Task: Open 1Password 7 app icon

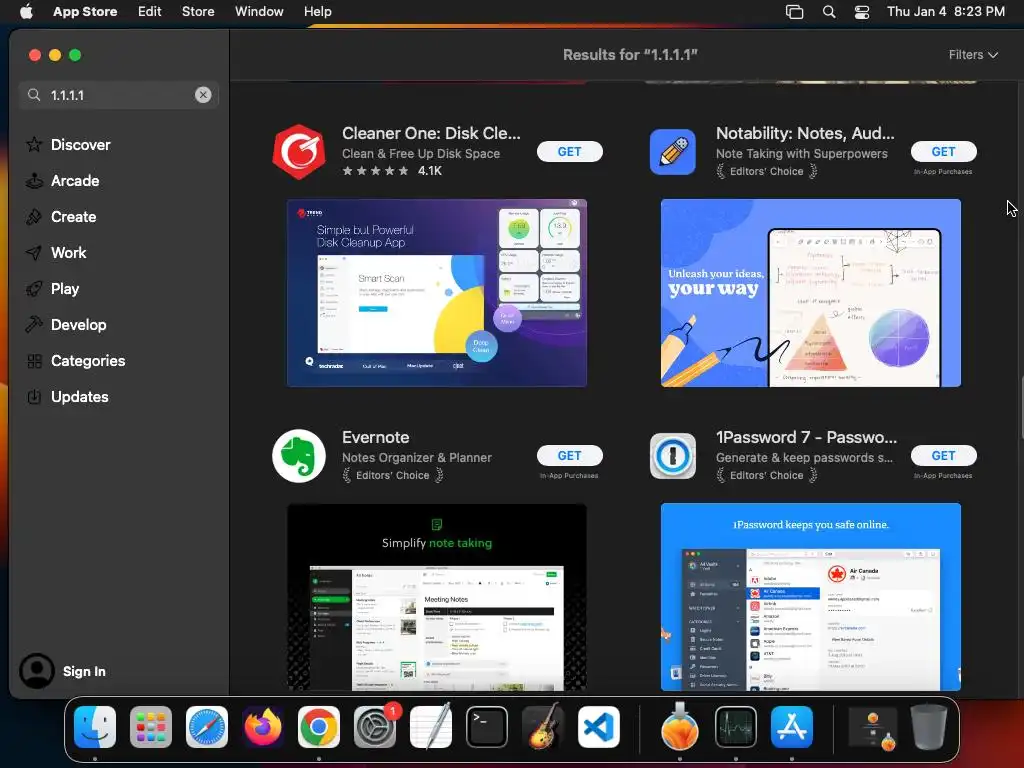Action: [673, 456]
